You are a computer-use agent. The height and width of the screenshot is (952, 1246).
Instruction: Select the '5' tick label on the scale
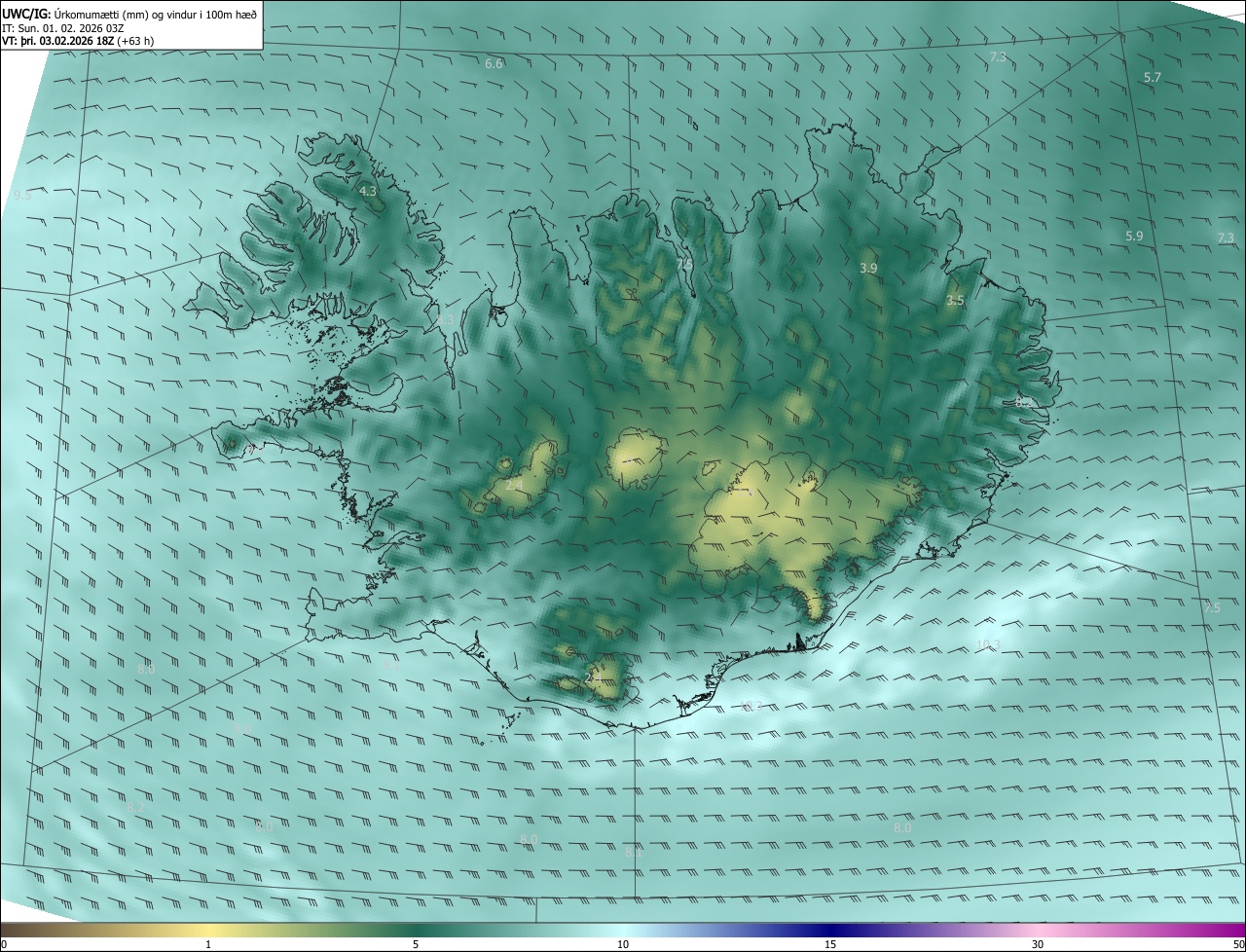[416, 944]
